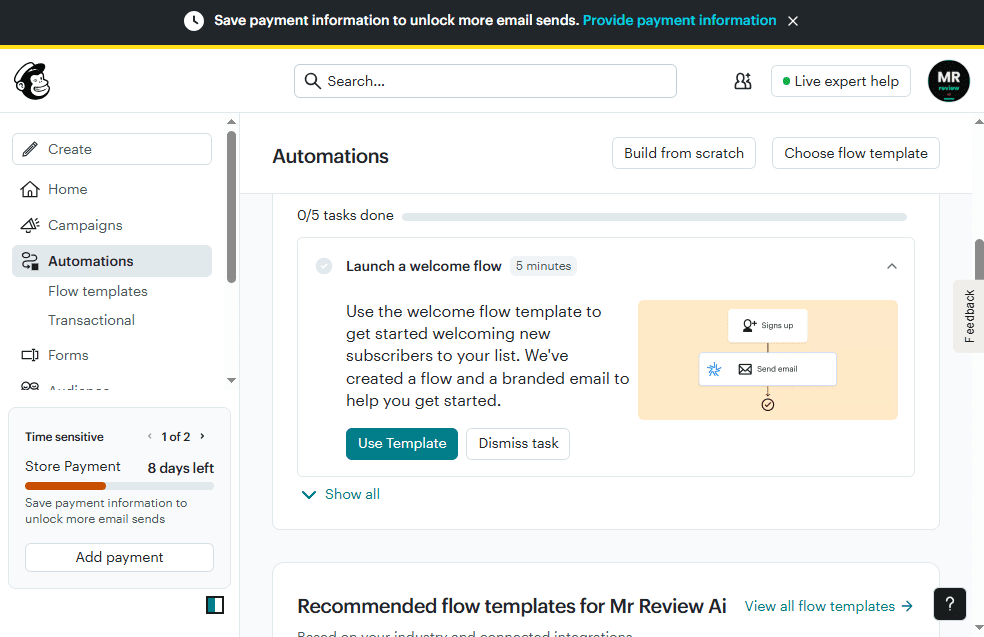The height and width of the screenshot is (637, 984).
Task: Focus the Search input field
Action: pyautogui.click(x=485, y=81)
